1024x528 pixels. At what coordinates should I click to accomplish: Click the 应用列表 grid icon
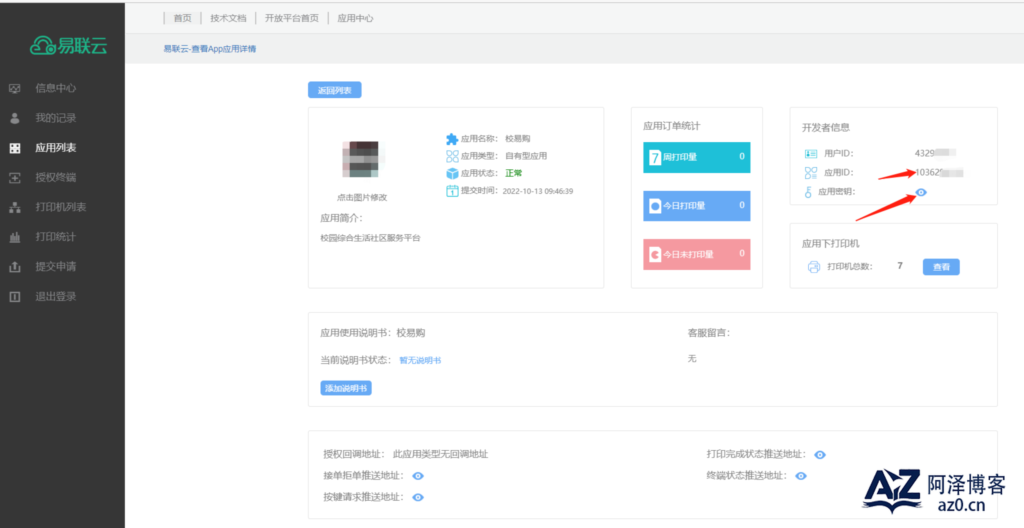[x=15, y=148]
